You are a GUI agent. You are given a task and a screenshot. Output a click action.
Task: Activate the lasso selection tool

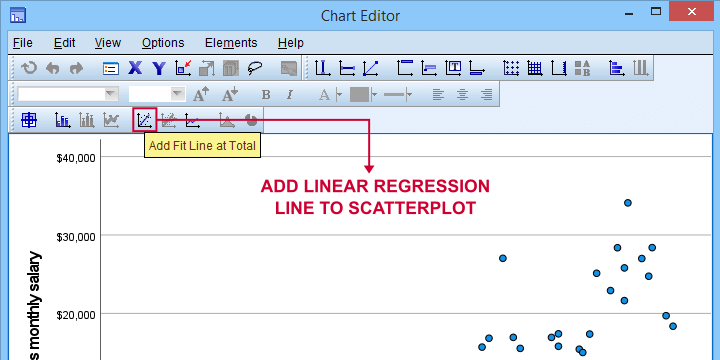[254, 68]
